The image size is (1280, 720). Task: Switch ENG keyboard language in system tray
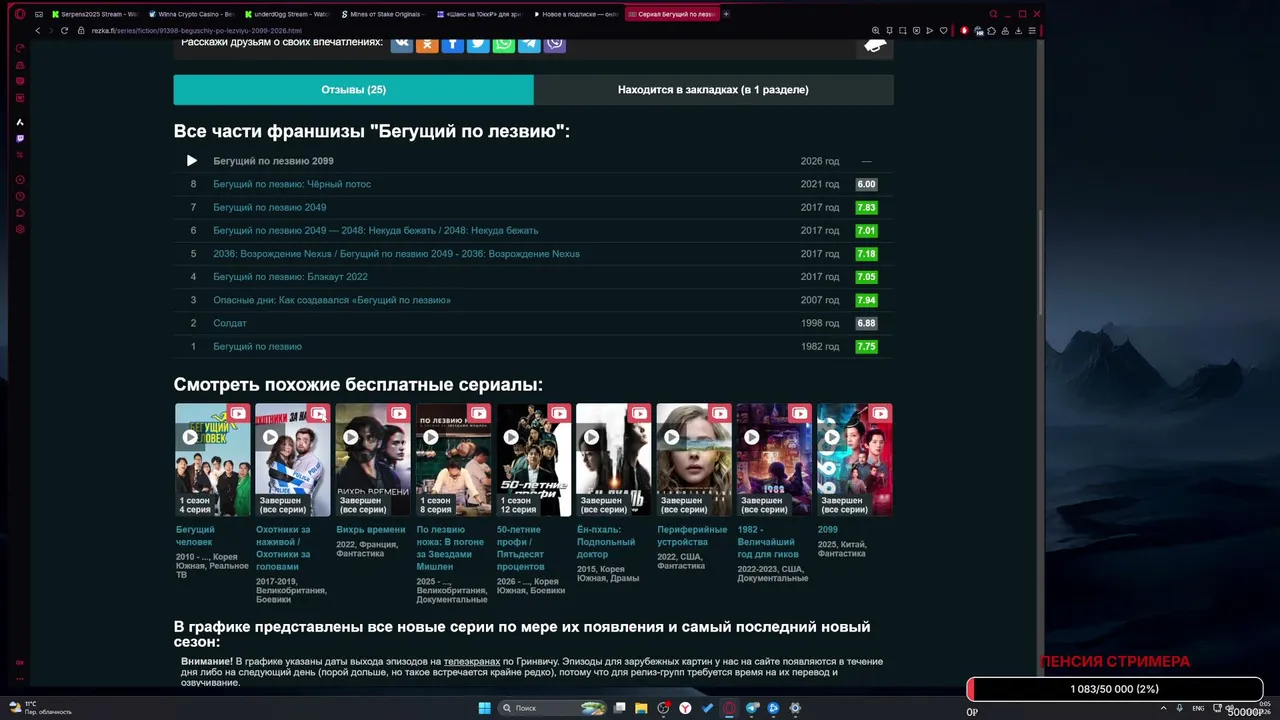pos(1199,708)
